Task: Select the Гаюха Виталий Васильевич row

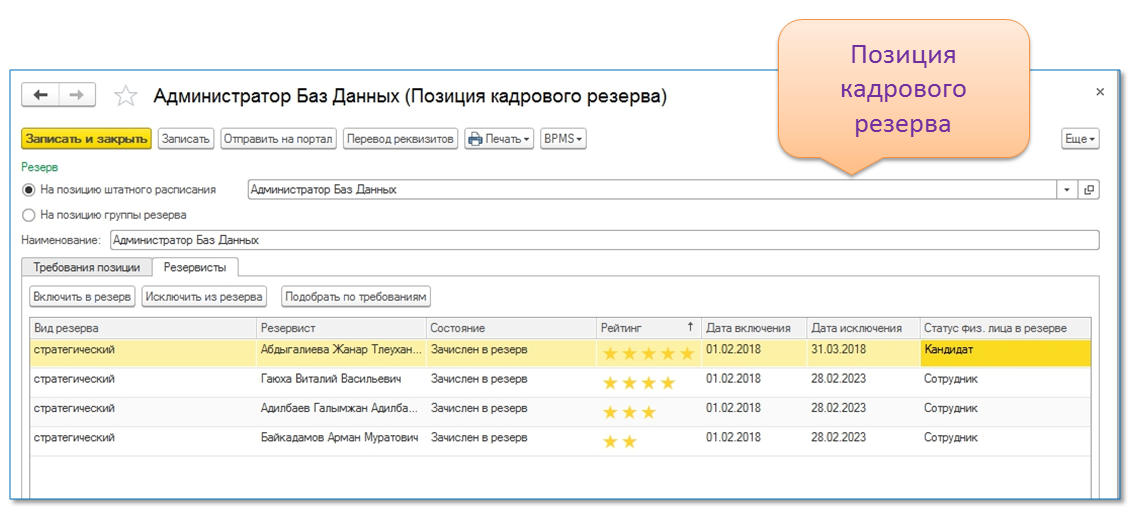Action: (331, 380)
